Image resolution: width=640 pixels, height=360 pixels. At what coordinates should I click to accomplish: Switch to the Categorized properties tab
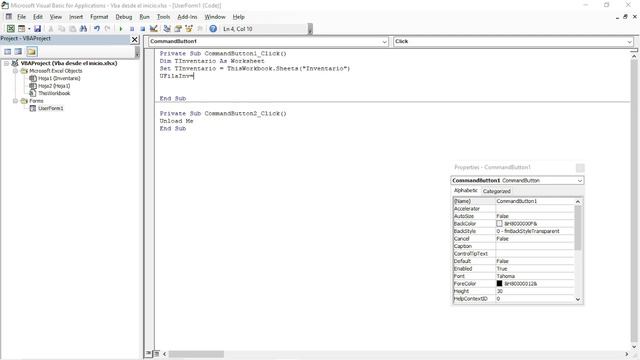coord(496,191)
